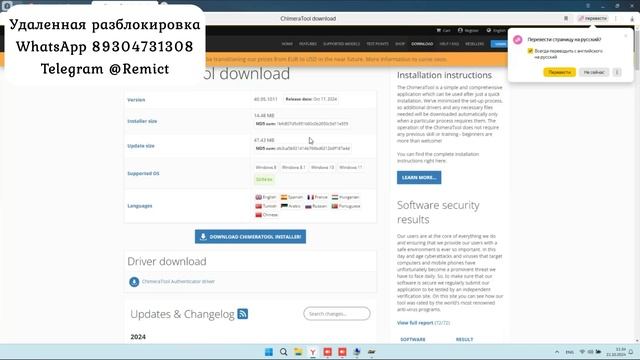Screen dimensions: 640x360
Task: Click the Windows 10 supported OS tag
Action: (x=322, y=167)
